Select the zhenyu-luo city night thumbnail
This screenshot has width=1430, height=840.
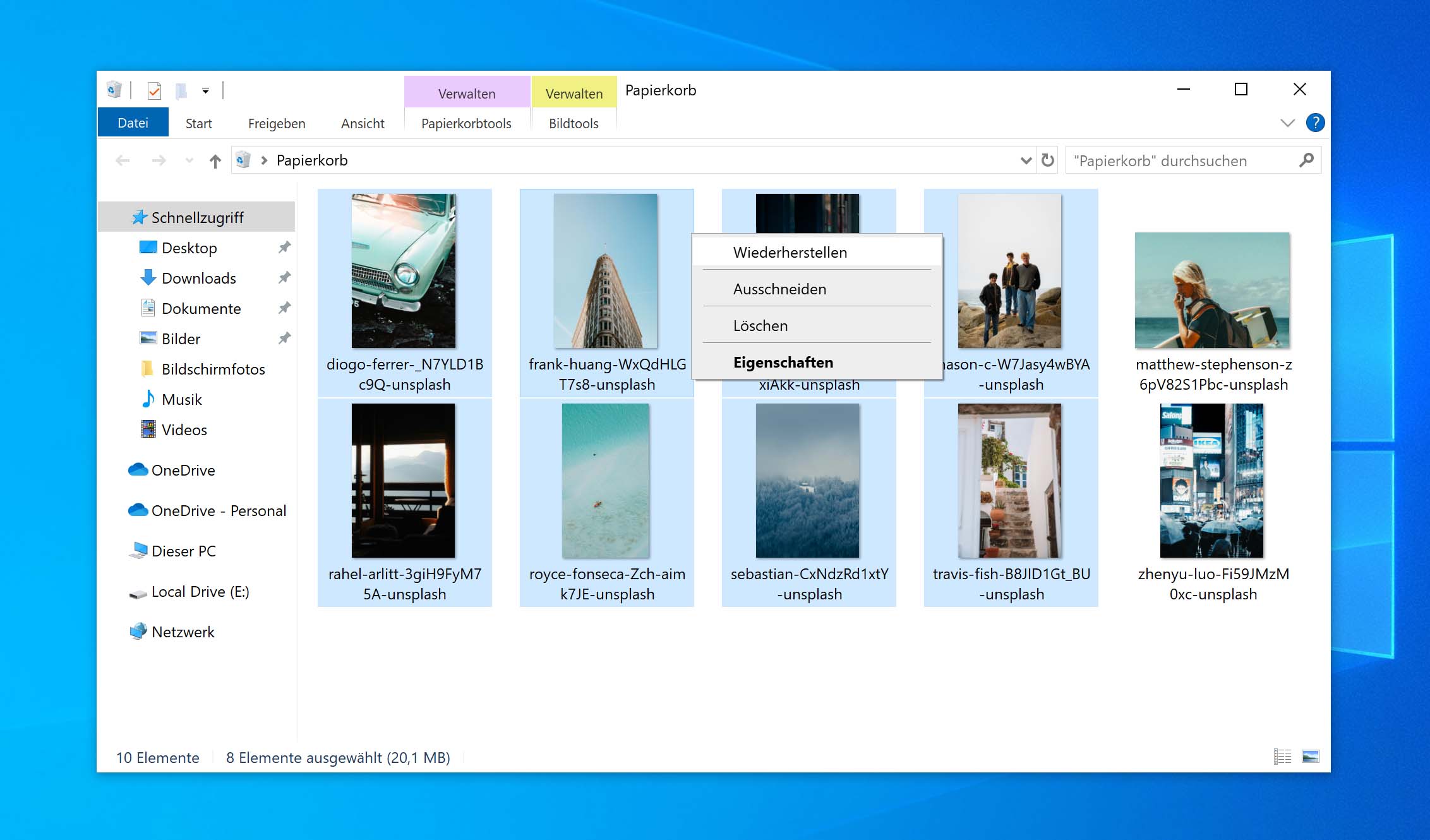pos(1212,481)
